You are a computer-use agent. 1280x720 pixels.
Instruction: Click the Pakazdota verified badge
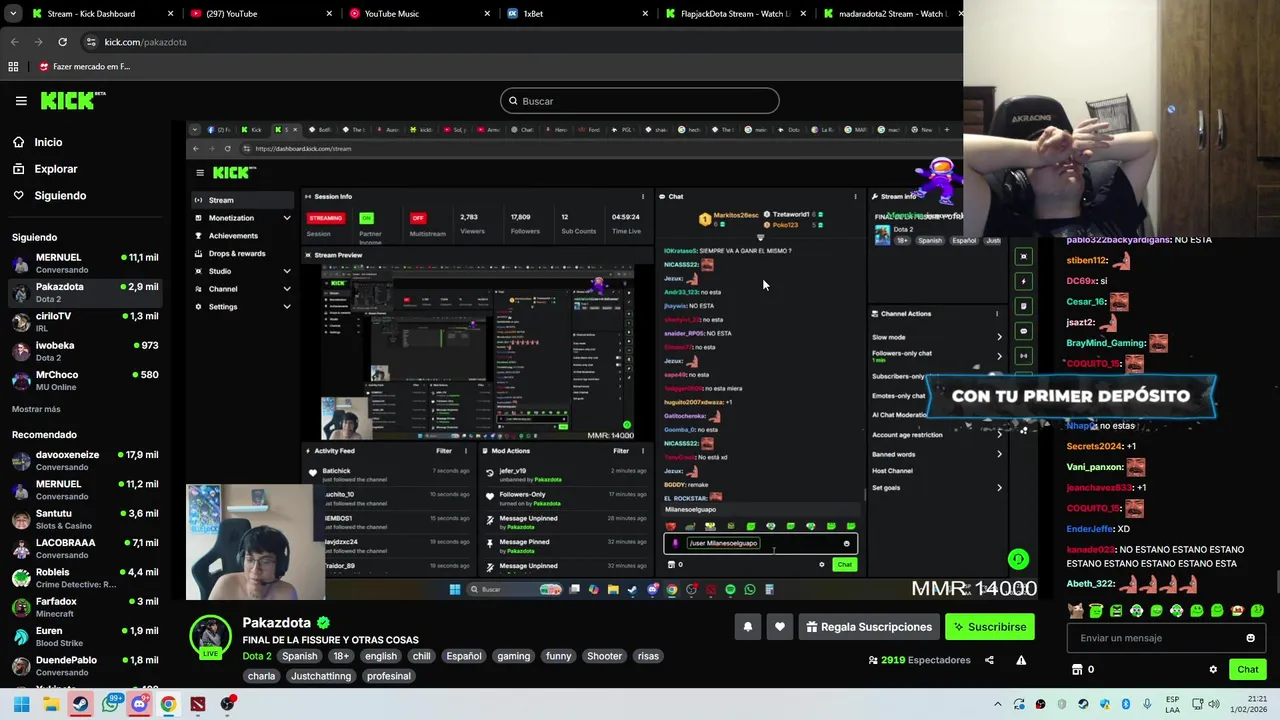point(323,622)
